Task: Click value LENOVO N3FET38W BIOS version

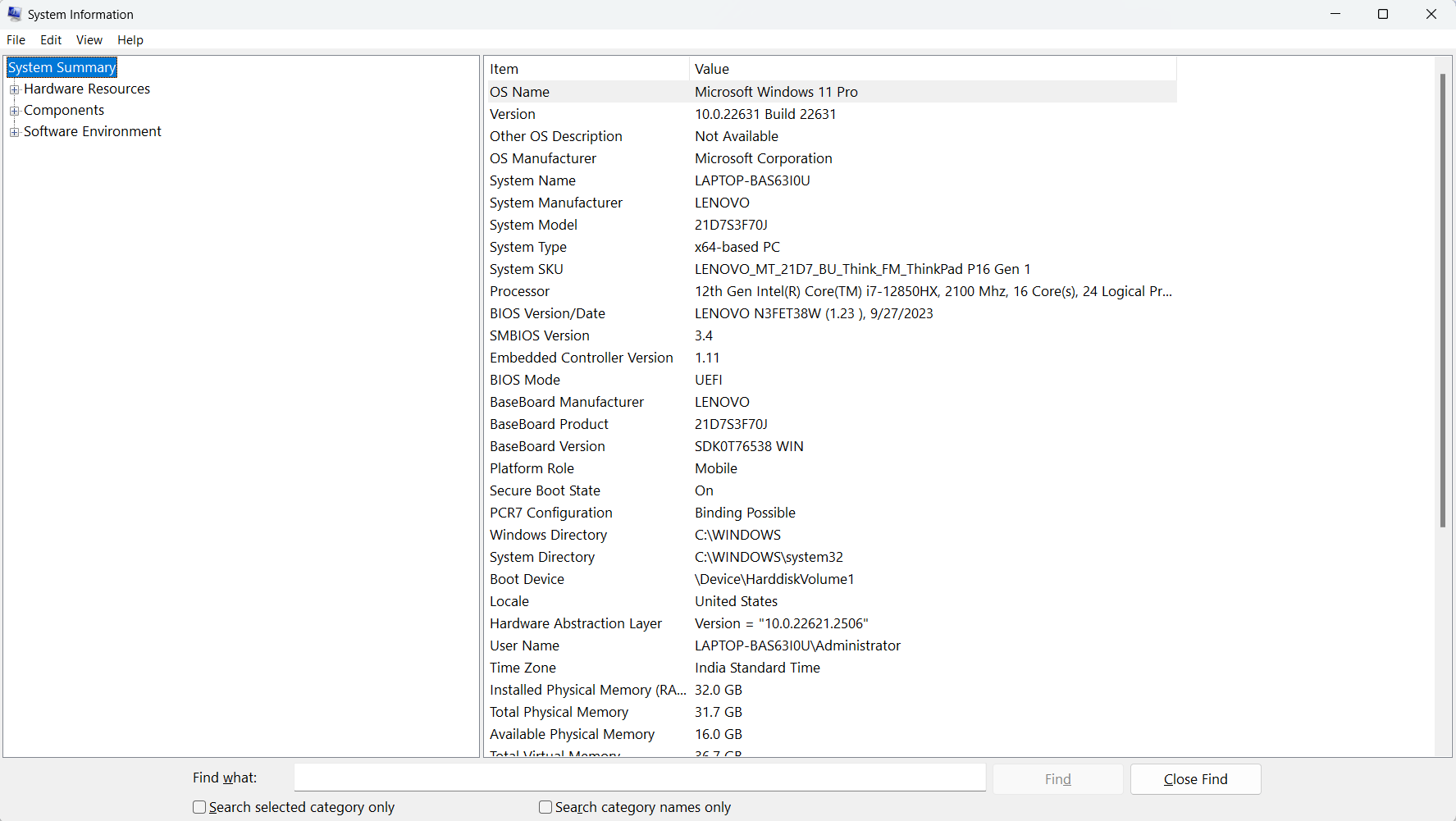Action: point(814,313)
